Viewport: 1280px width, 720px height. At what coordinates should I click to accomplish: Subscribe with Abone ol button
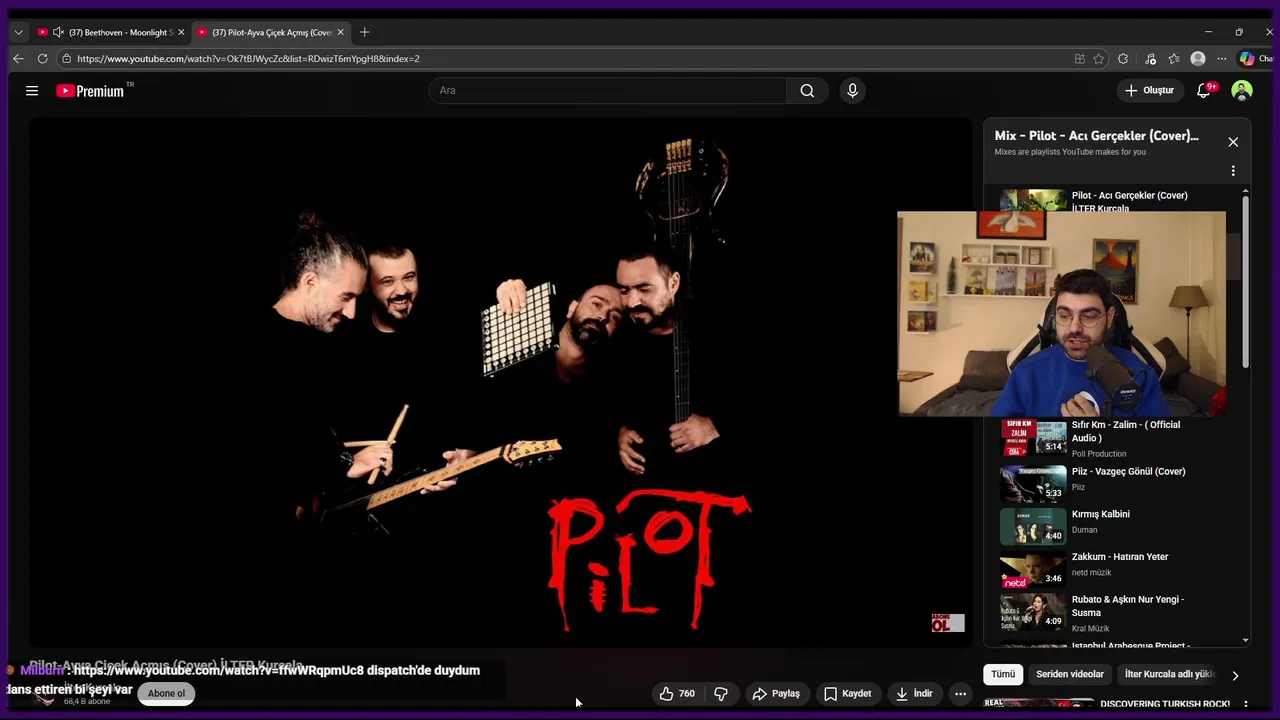(x=166, y=693)
